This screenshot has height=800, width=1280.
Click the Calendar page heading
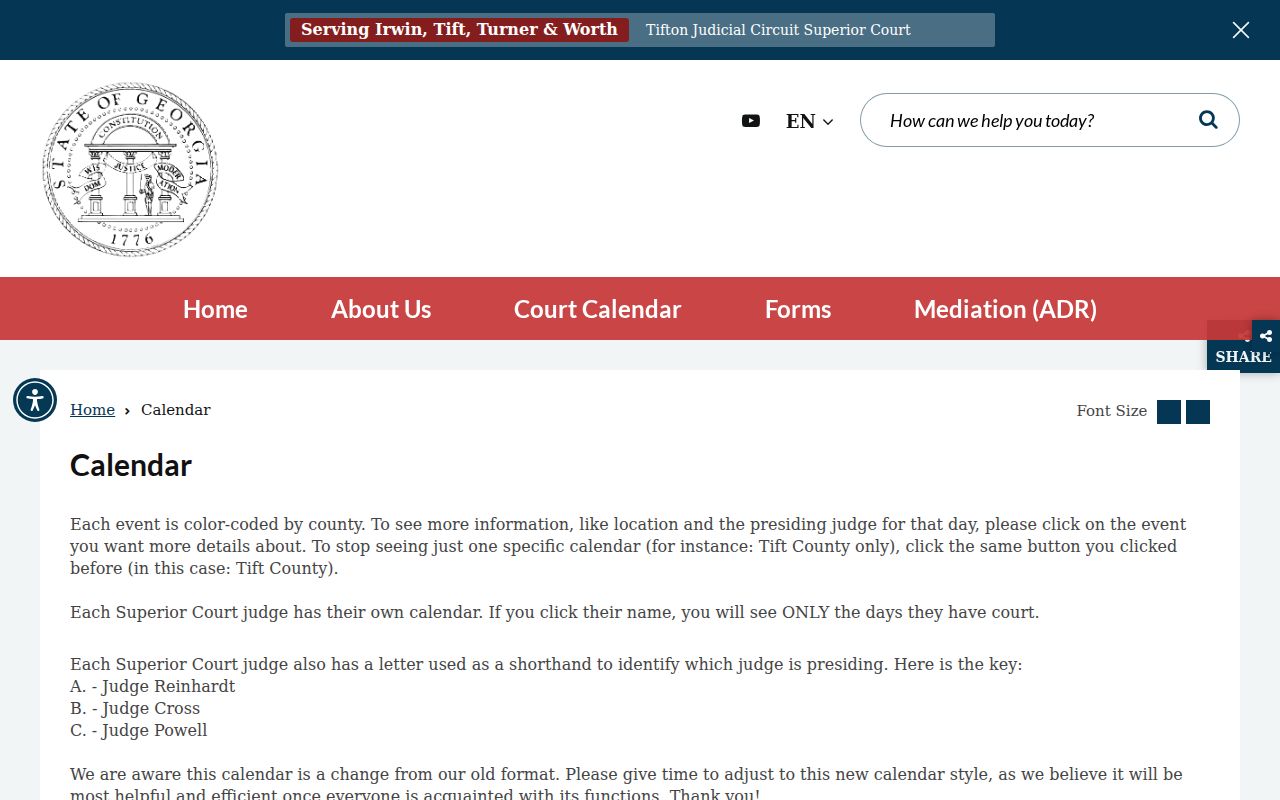131,465
